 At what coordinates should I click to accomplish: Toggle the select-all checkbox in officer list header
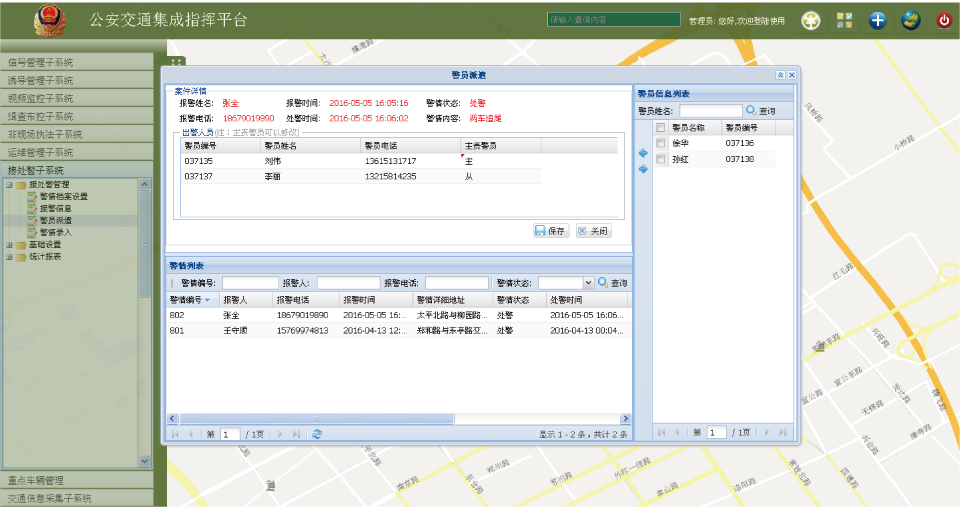[x=660, y=128]
